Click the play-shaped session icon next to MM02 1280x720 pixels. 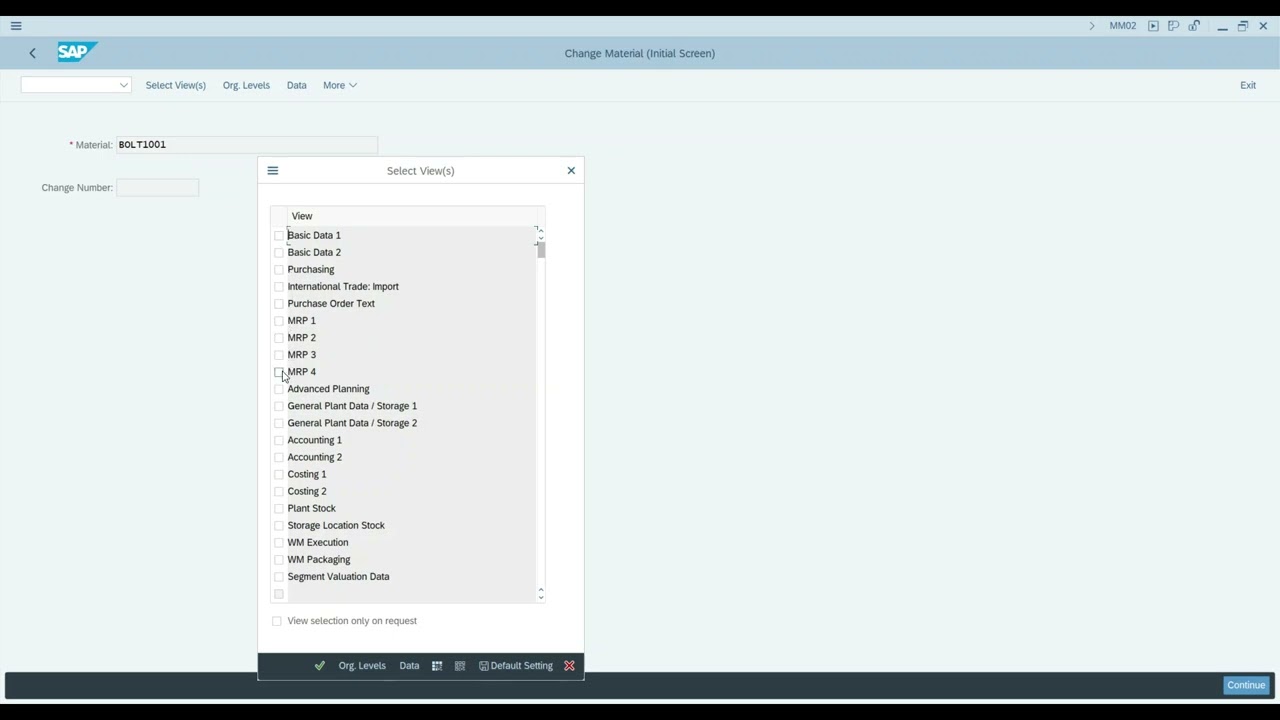(1153, 26)
